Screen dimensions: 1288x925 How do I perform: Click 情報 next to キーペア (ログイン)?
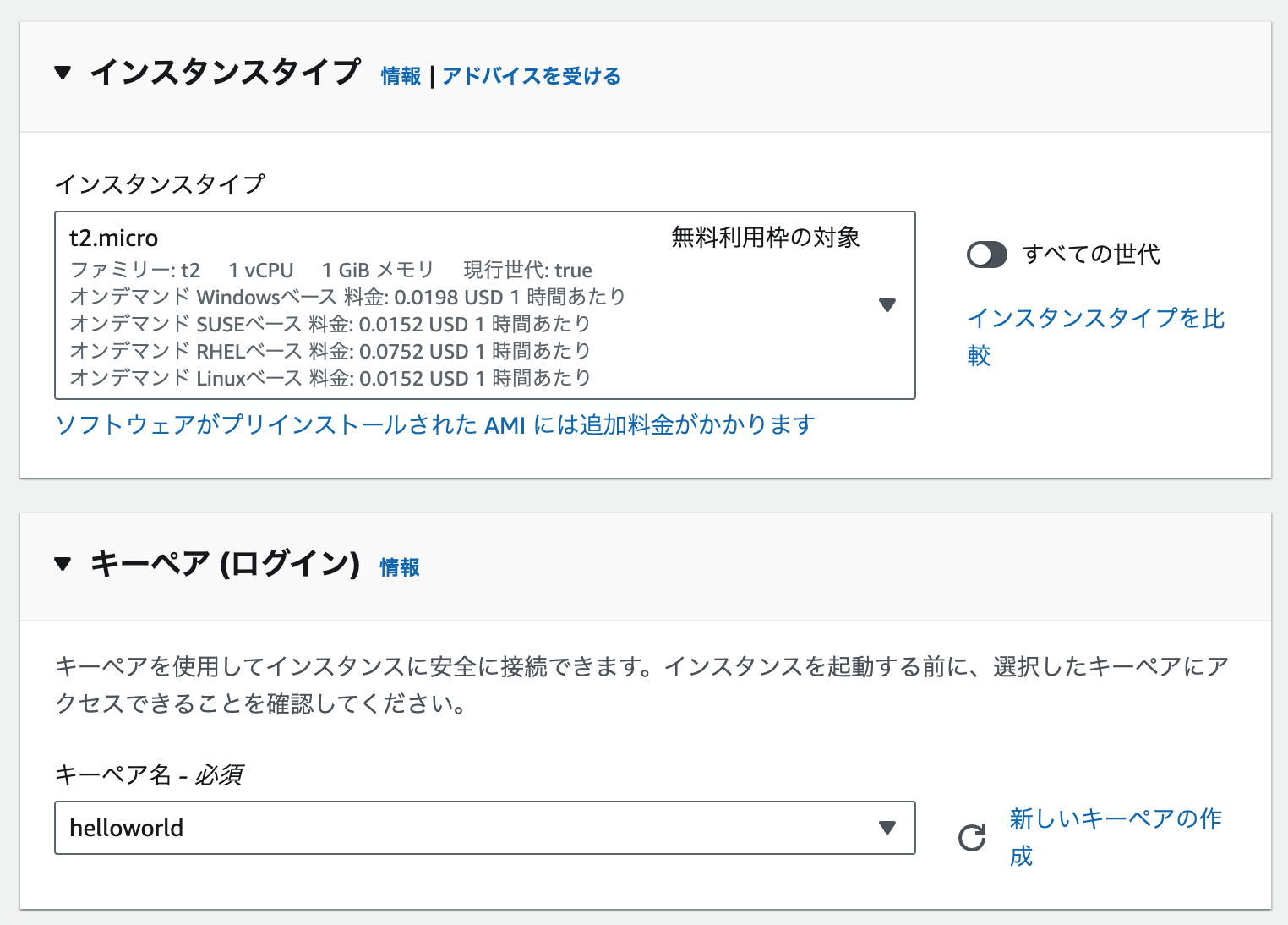(399, 567)
